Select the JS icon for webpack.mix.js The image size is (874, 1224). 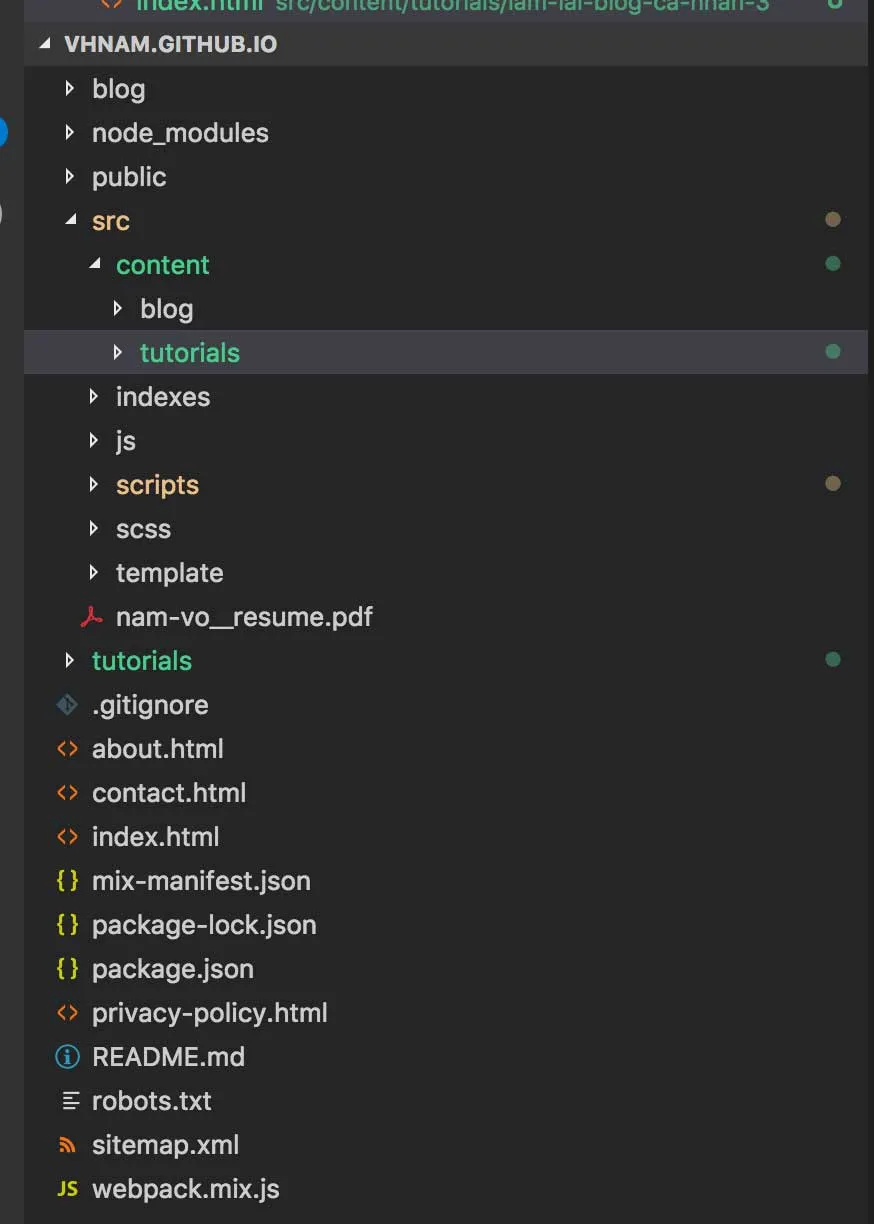(x=67, y=1188)
